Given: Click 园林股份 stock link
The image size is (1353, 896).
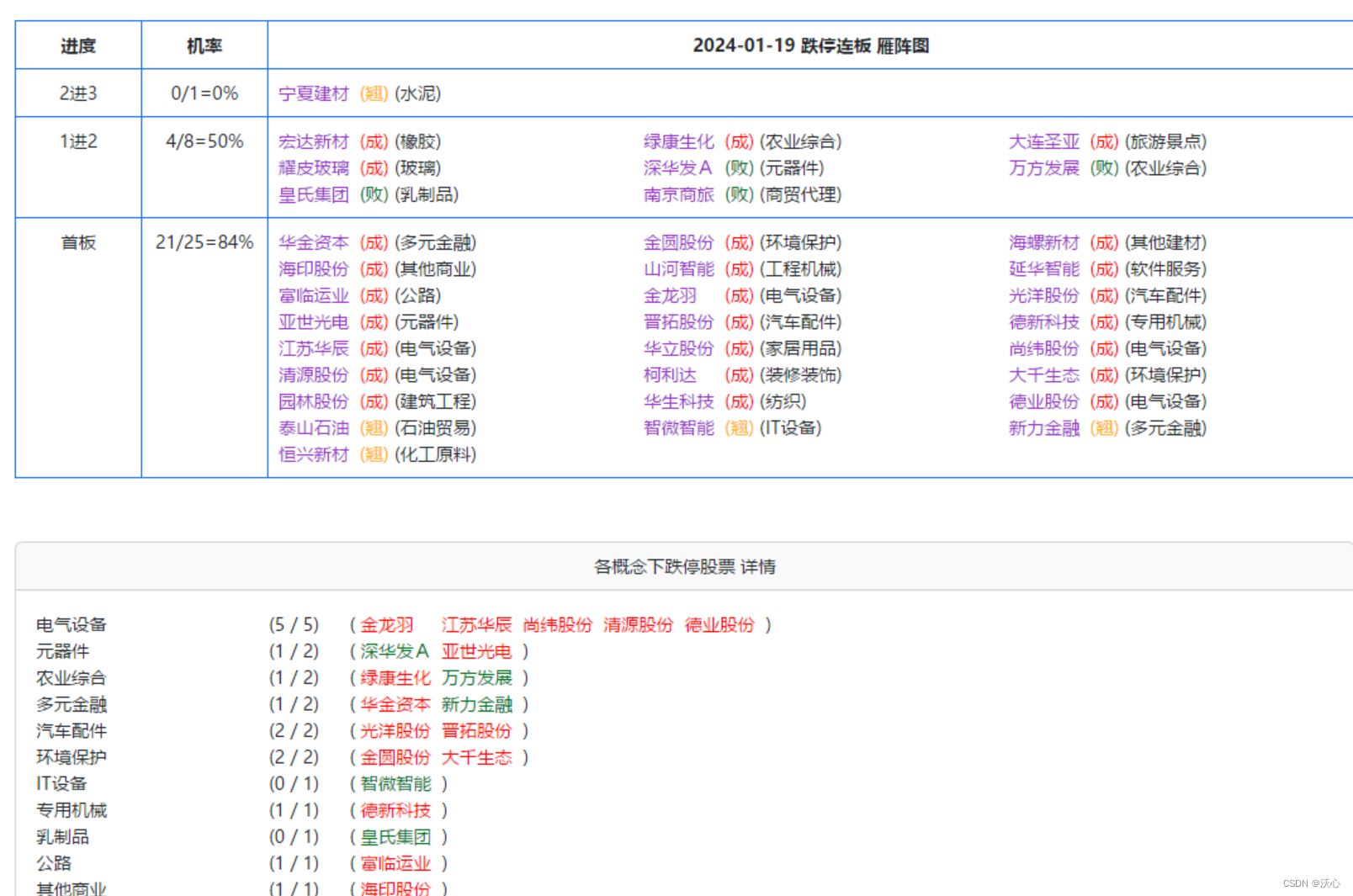Looking at the screenshot, I should point(313,401).
